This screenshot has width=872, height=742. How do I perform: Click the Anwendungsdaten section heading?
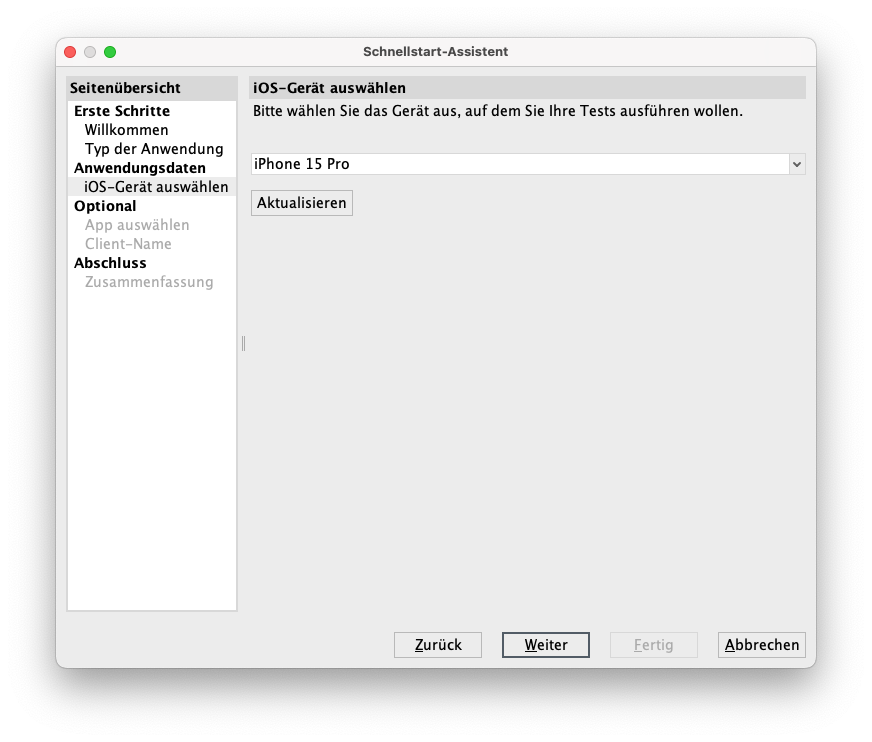140,167
